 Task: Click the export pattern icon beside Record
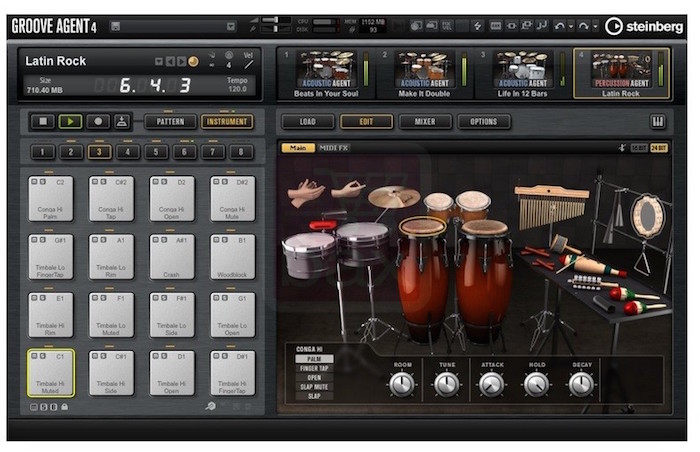click(x=121, y=121)
